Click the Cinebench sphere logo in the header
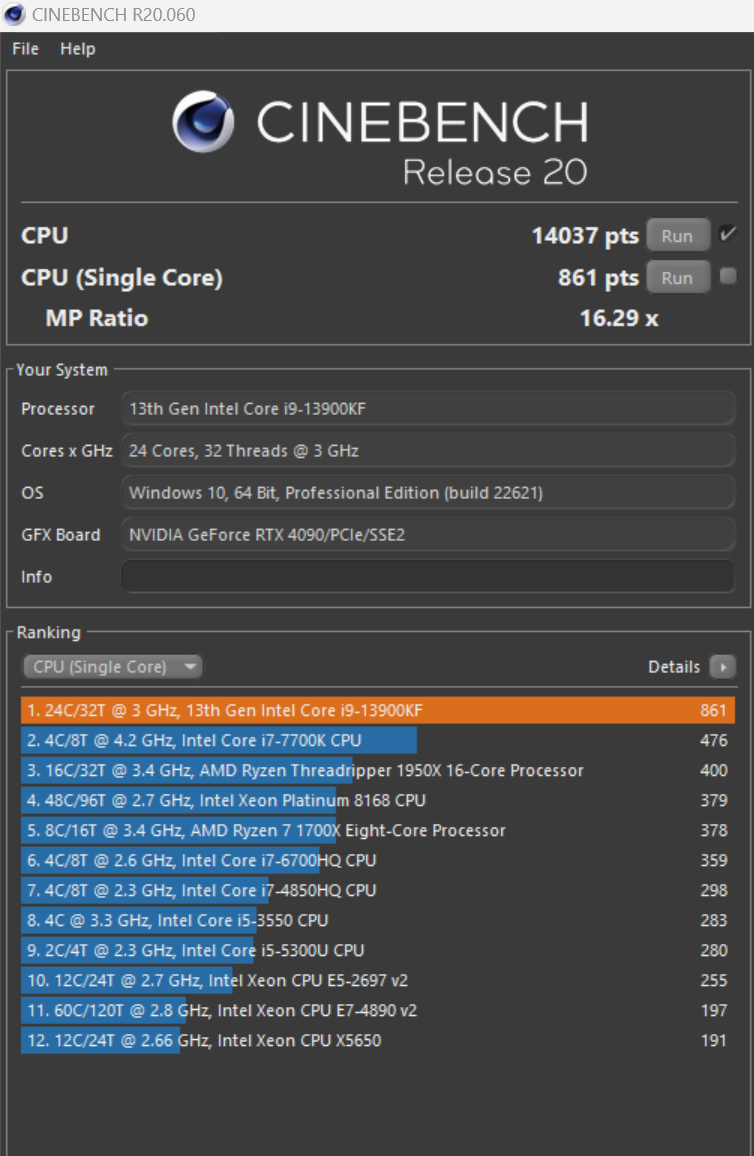 pyautogui.click(x=203, y=122)
